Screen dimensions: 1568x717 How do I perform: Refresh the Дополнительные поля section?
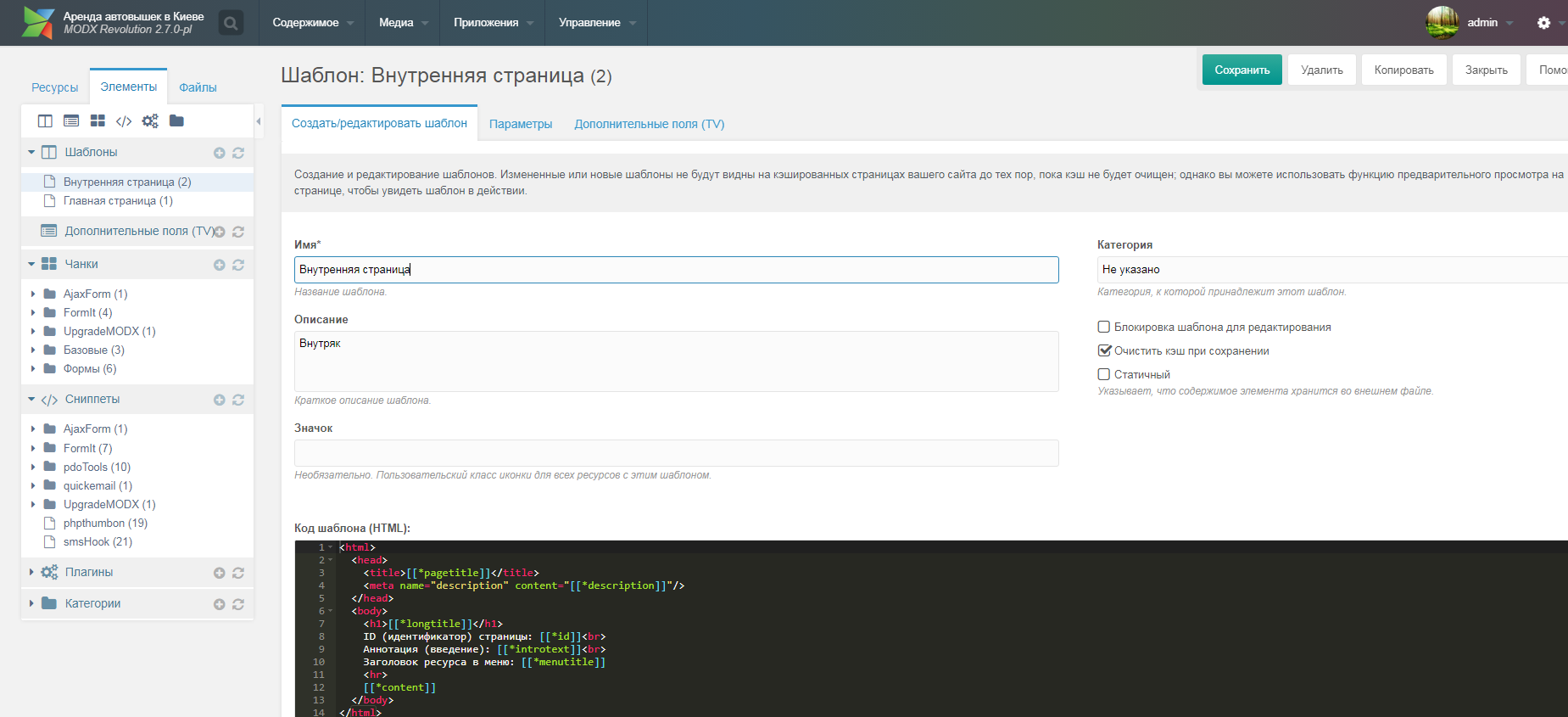(x=238, y=232)
